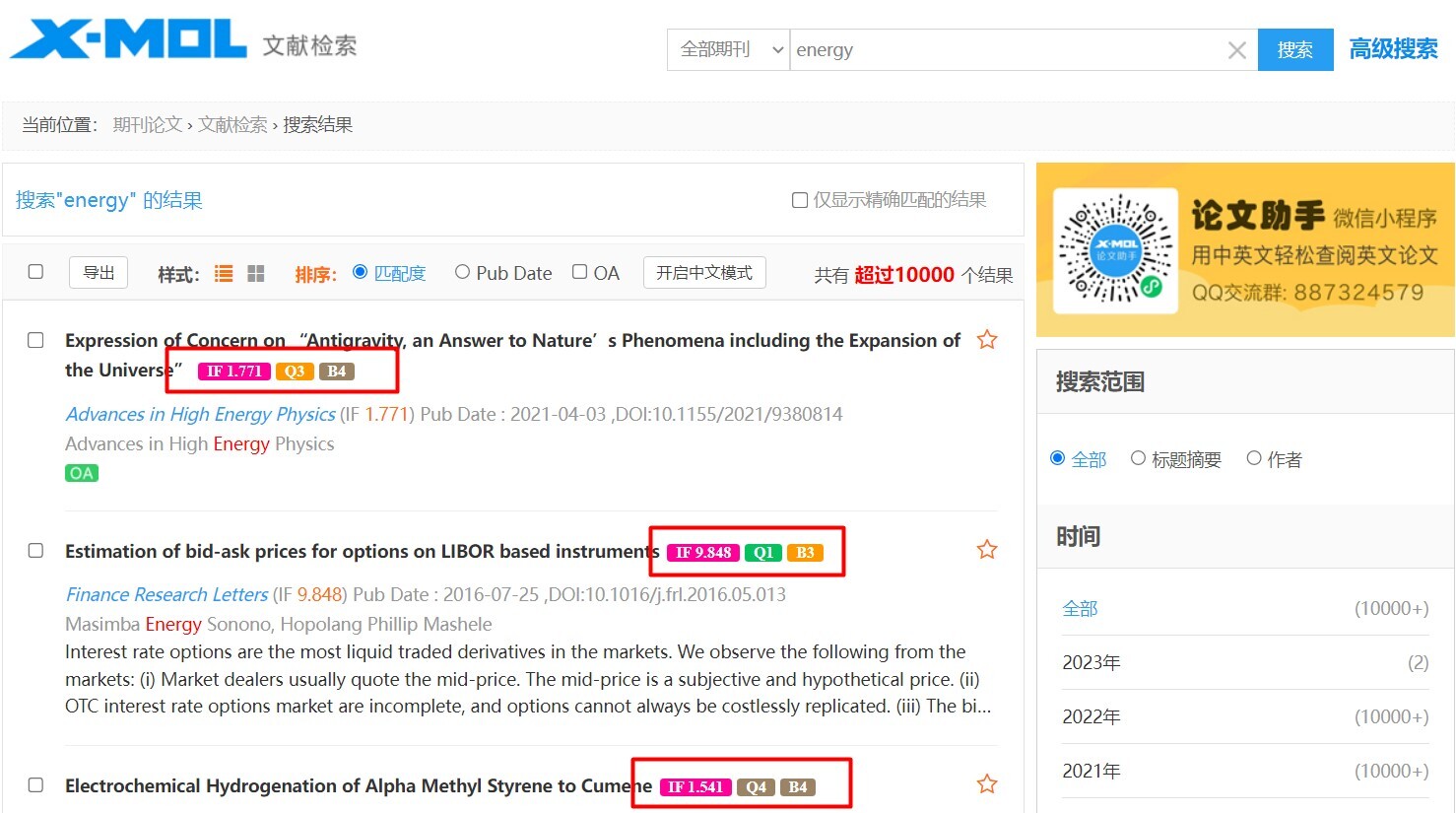This screenshot has width=1456, height=813.
Task: Clear the search box with the X icon
Action: [x=1237, y=50]
